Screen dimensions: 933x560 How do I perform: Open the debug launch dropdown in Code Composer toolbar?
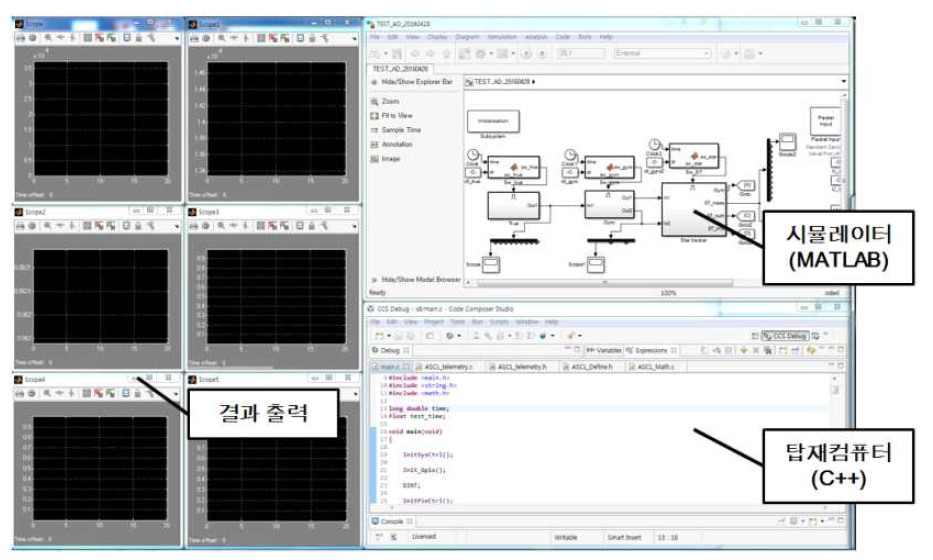[x=459, y=336]
